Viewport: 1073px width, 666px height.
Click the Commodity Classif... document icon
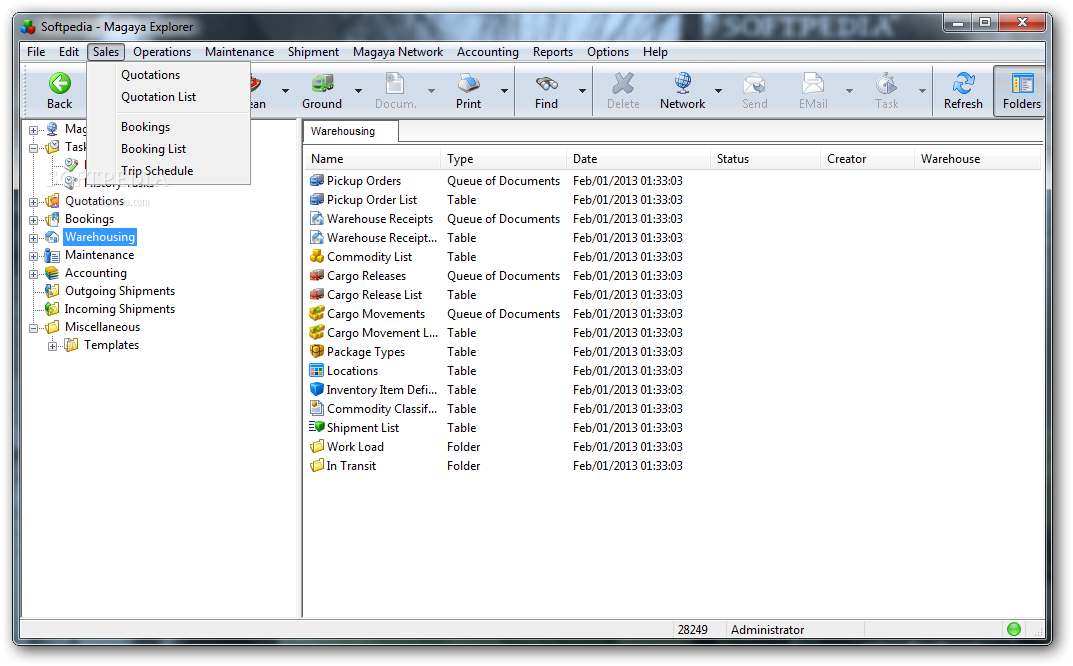317,409
